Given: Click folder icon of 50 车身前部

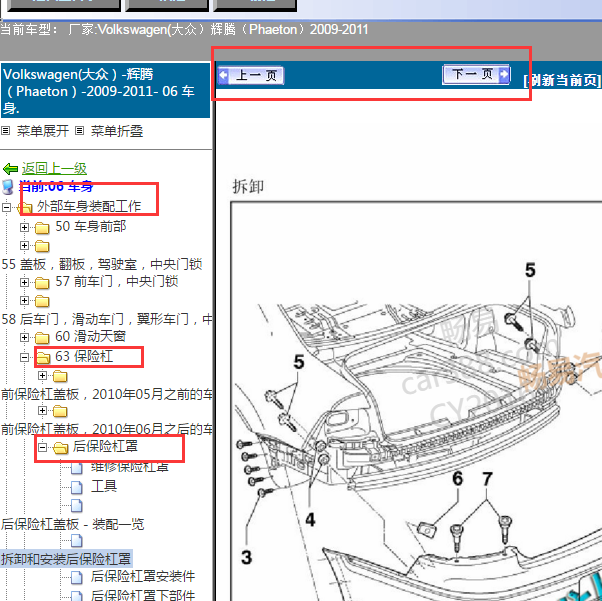Looking at the screenshot, I should 42,228.
